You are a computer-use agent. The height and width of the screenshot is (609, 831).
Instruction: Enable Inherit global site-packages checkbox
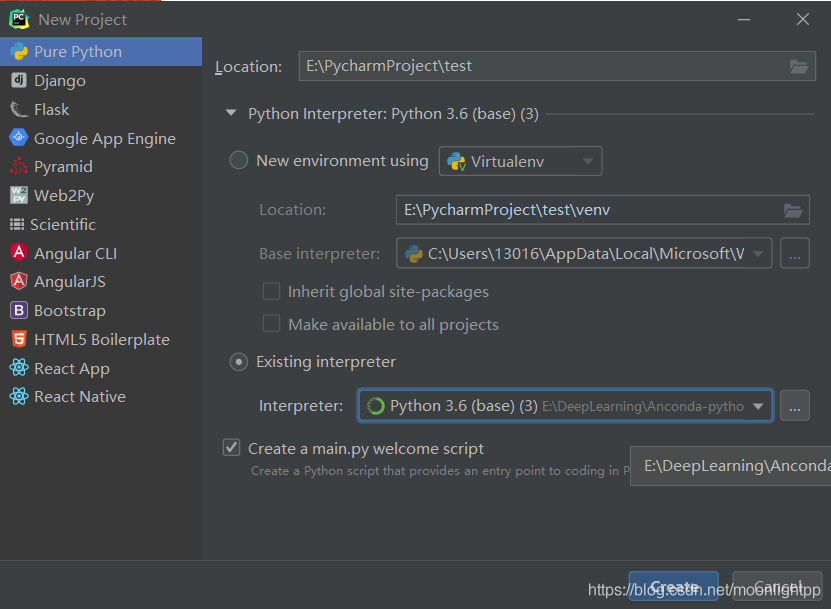[271, 291]
